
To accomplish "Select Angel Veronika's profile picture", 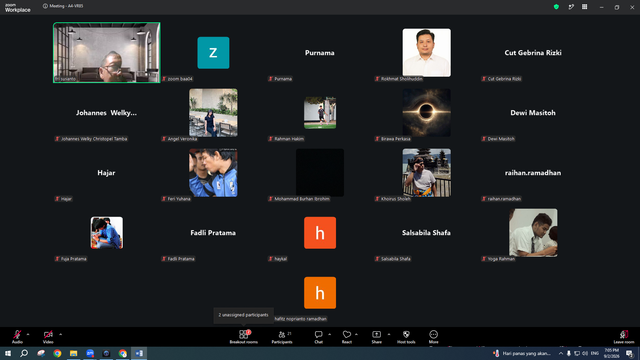I will pyautogui.click(x=213, y=113).
